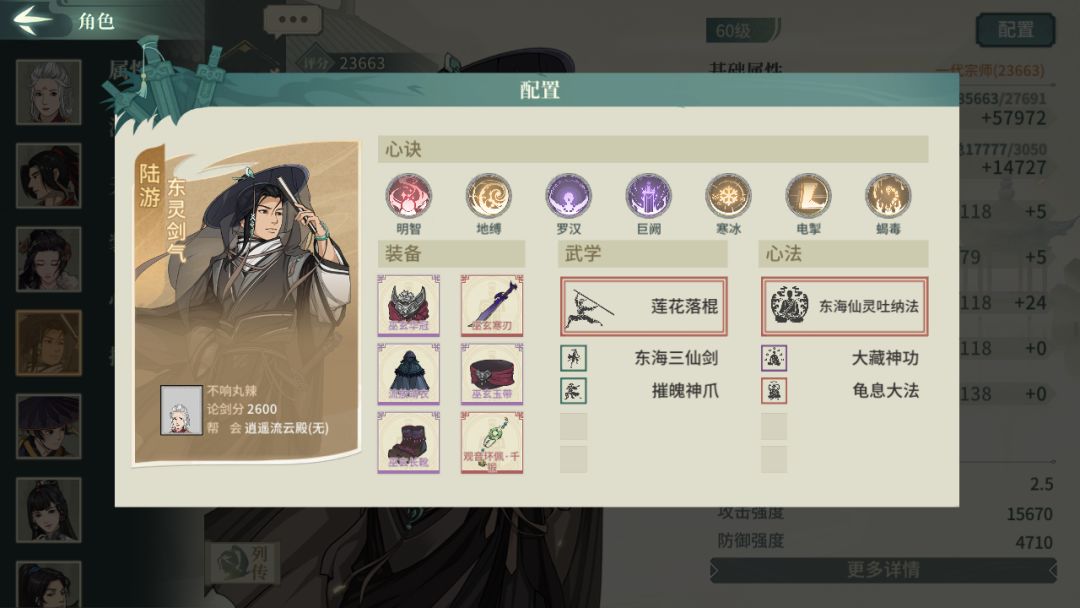This screenshot has width=1080, height=608.
Task: Open the 罗汉 heart-art icon
Action: [x=568, y=196]
